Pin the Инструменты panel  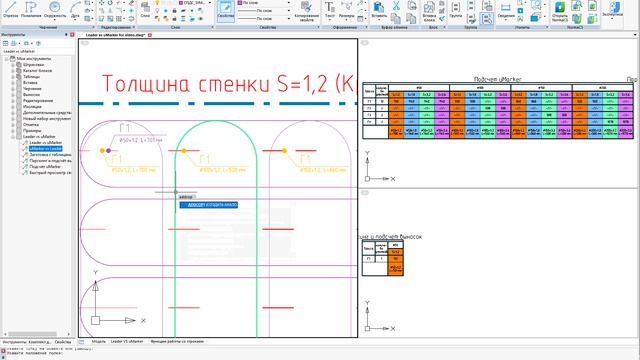point(66,35)
